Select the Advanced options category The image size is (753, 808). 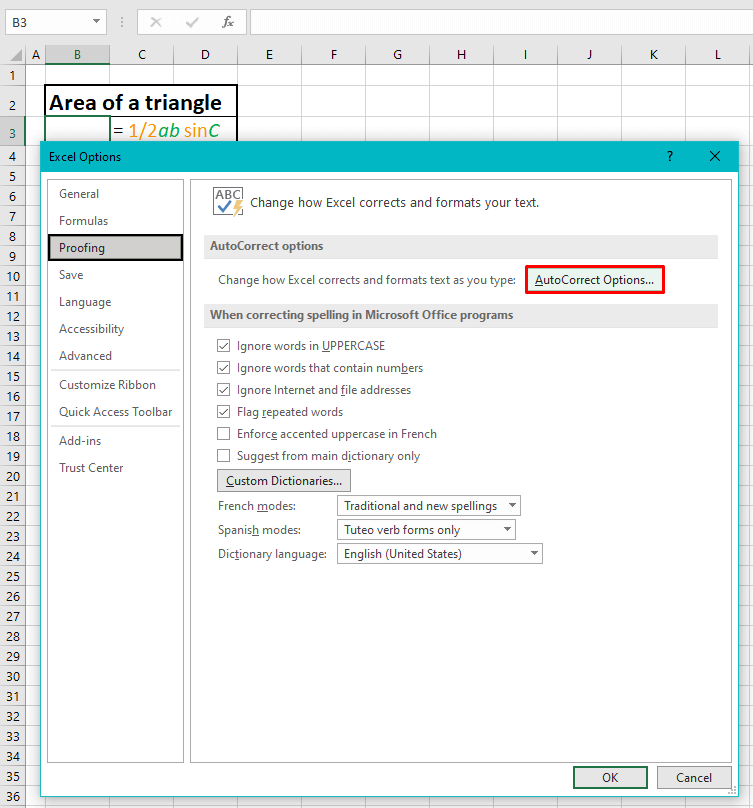[115, 356]
